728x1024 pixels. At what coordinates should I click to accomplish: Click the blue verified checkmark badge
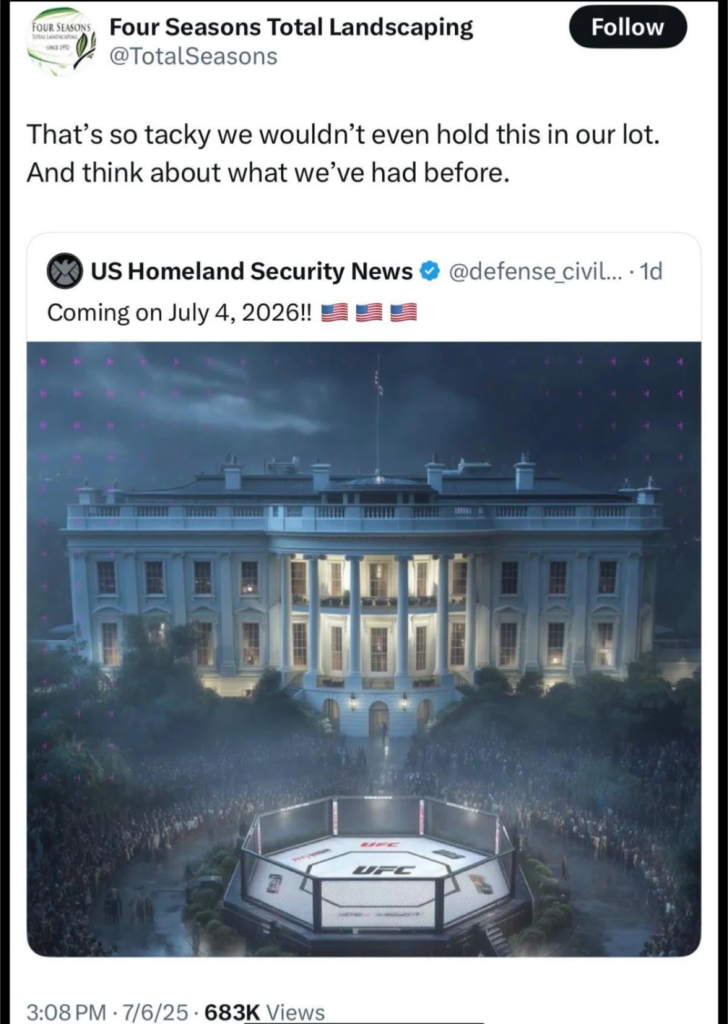tap(429, 270)
